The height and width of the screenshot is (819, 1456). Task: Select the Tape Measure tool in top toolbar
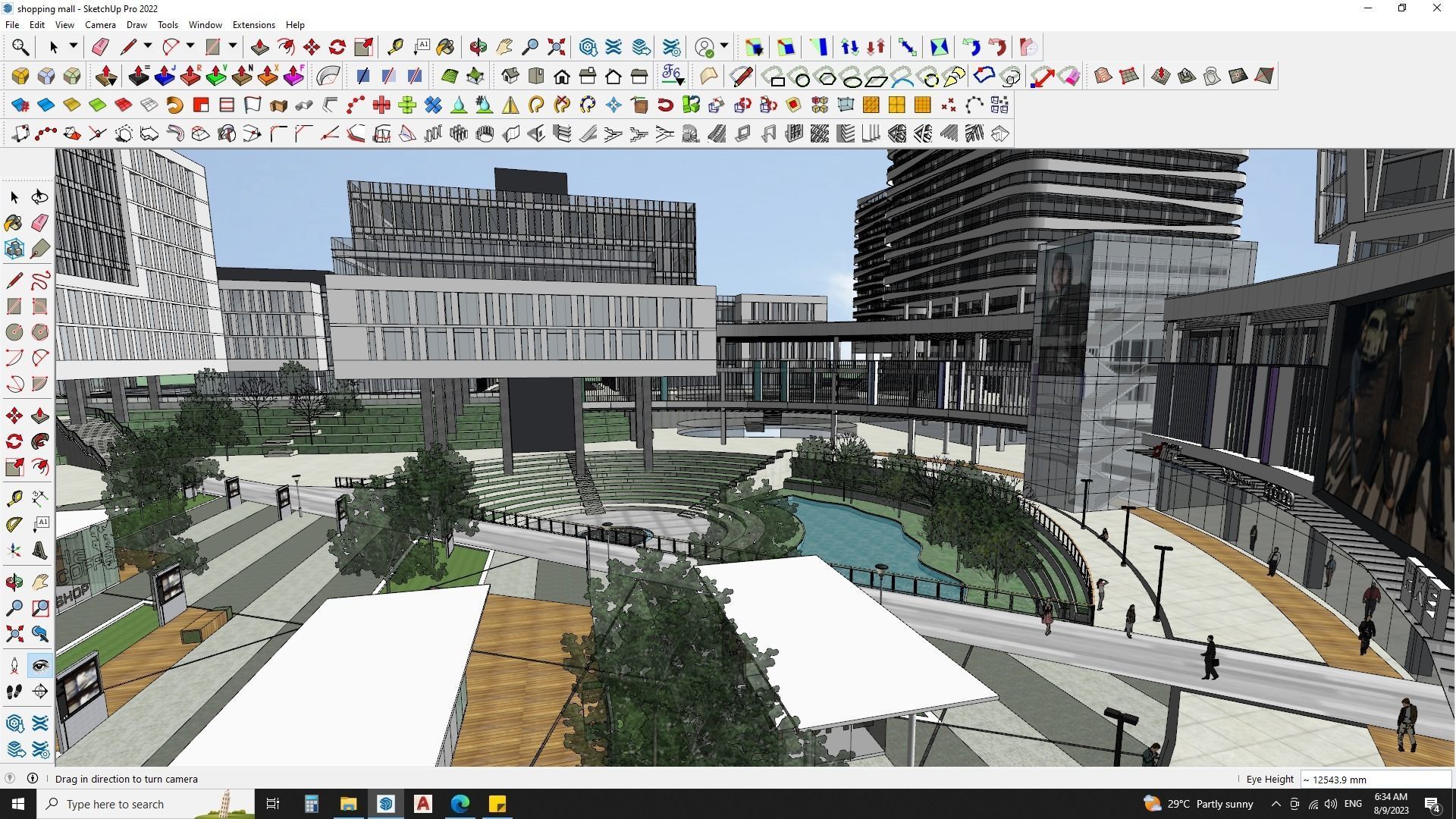tap(395, 47)
